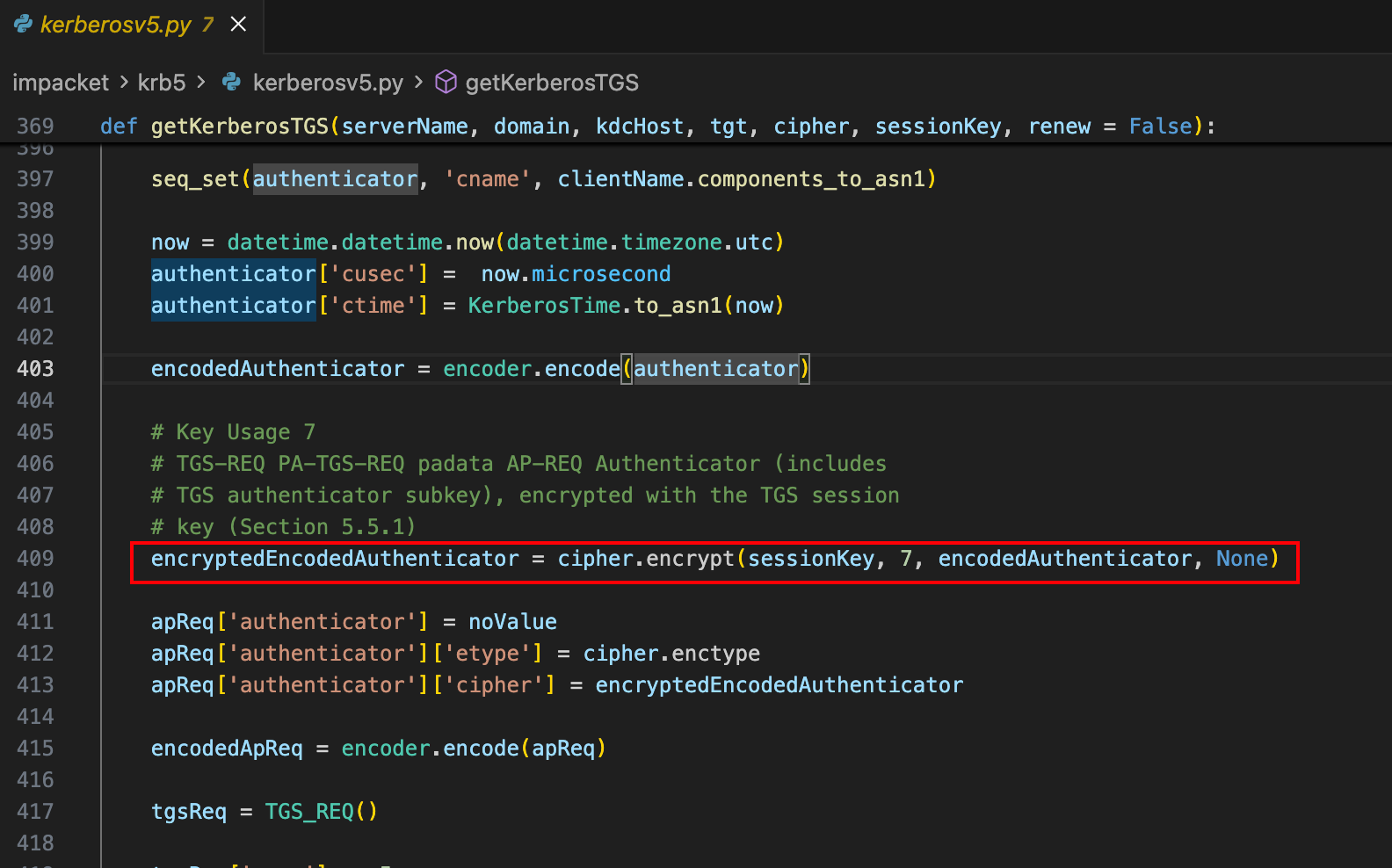Click TGS_REQ() on line 417
Viewport: 1392px width, 868px height.
[x=321, y=812]
